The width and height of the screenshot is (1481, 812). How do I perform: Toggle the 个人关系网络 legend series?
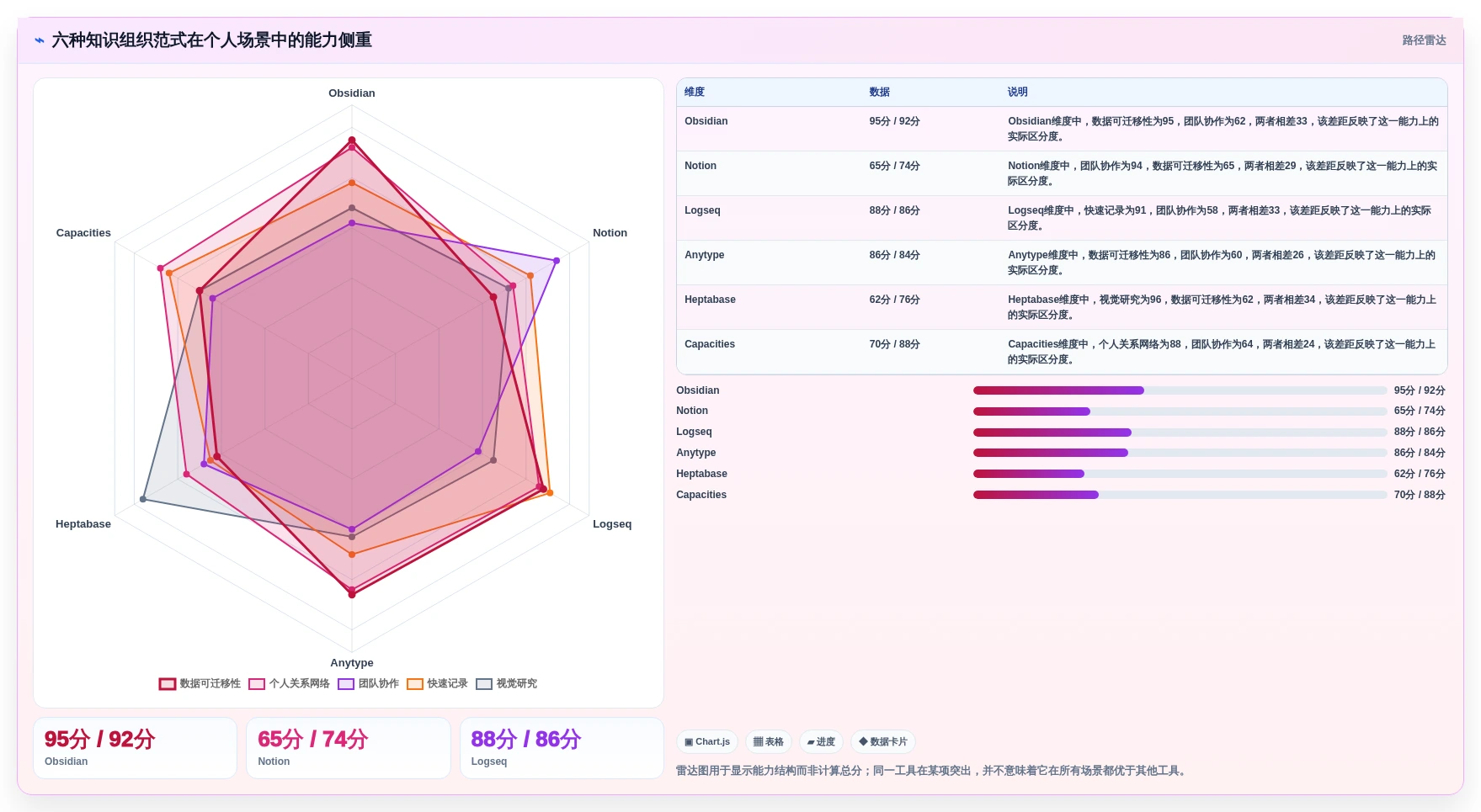pyautogui.click(x=289, y=683)
